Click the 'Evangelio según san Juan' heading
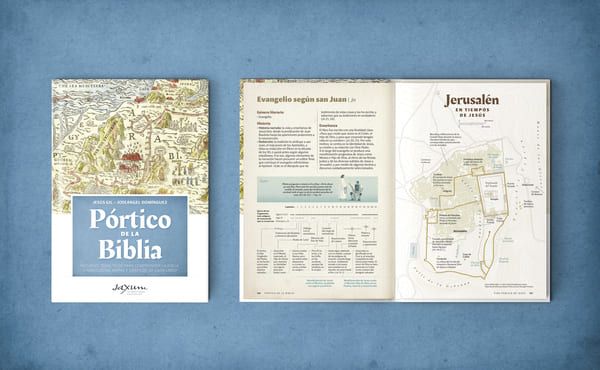 (302, 99)
